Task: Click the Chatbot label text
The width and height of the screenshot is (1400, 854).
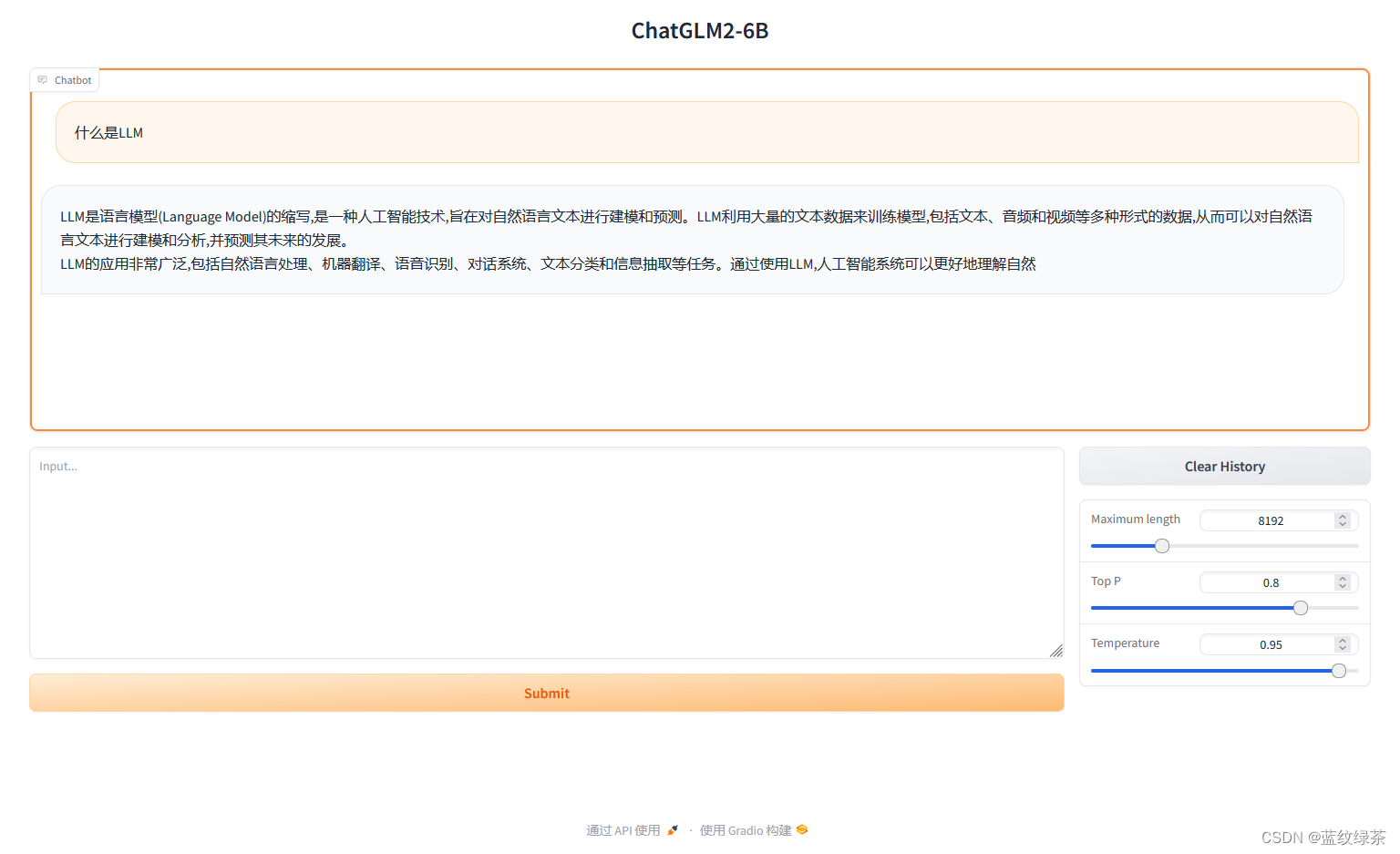Action: (73, 80)
